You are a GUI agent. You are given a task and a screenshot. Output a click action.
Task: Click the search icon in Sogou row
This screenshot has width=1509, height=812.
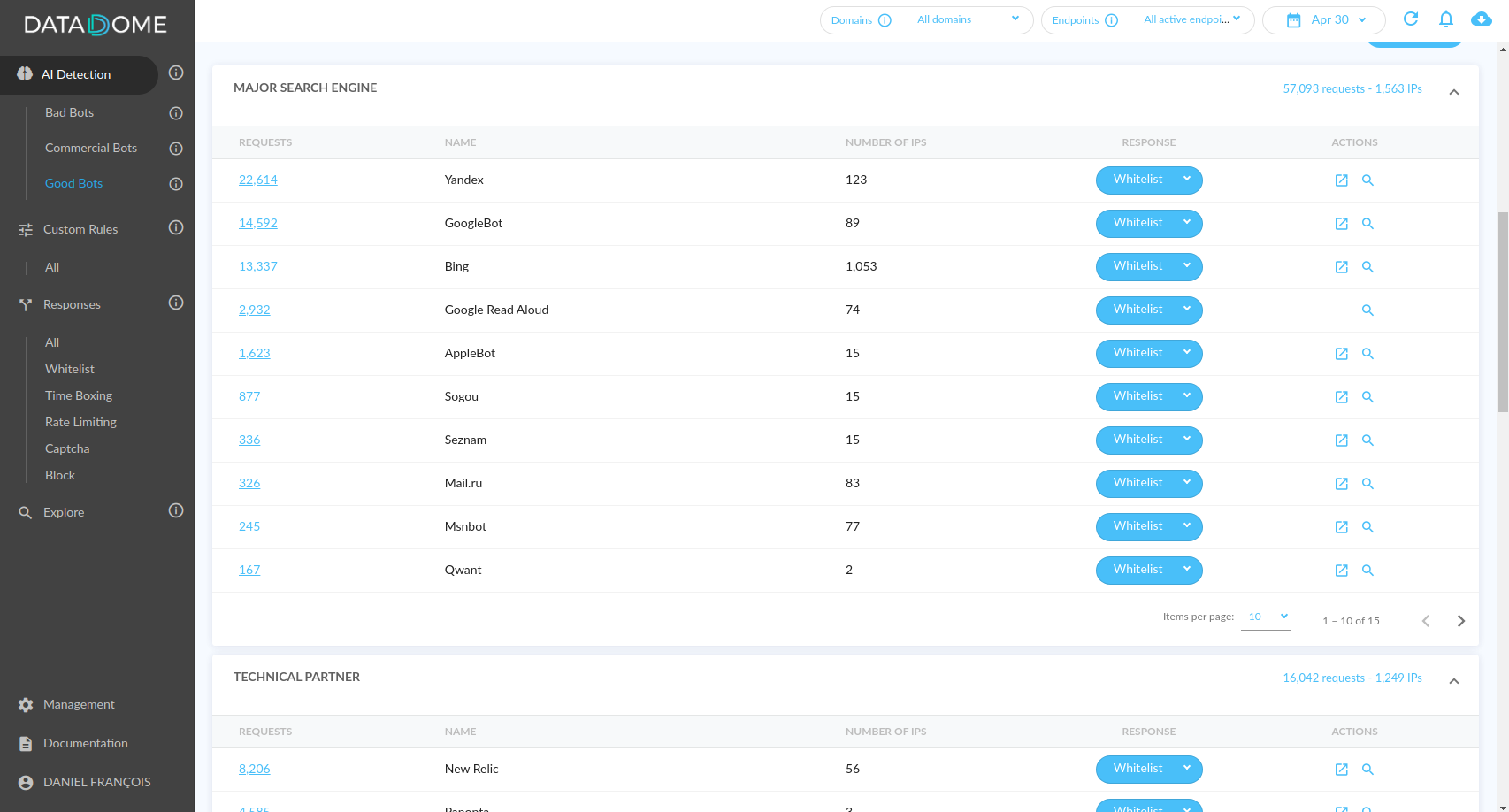pyautogui.click(x=1367, y=397)
